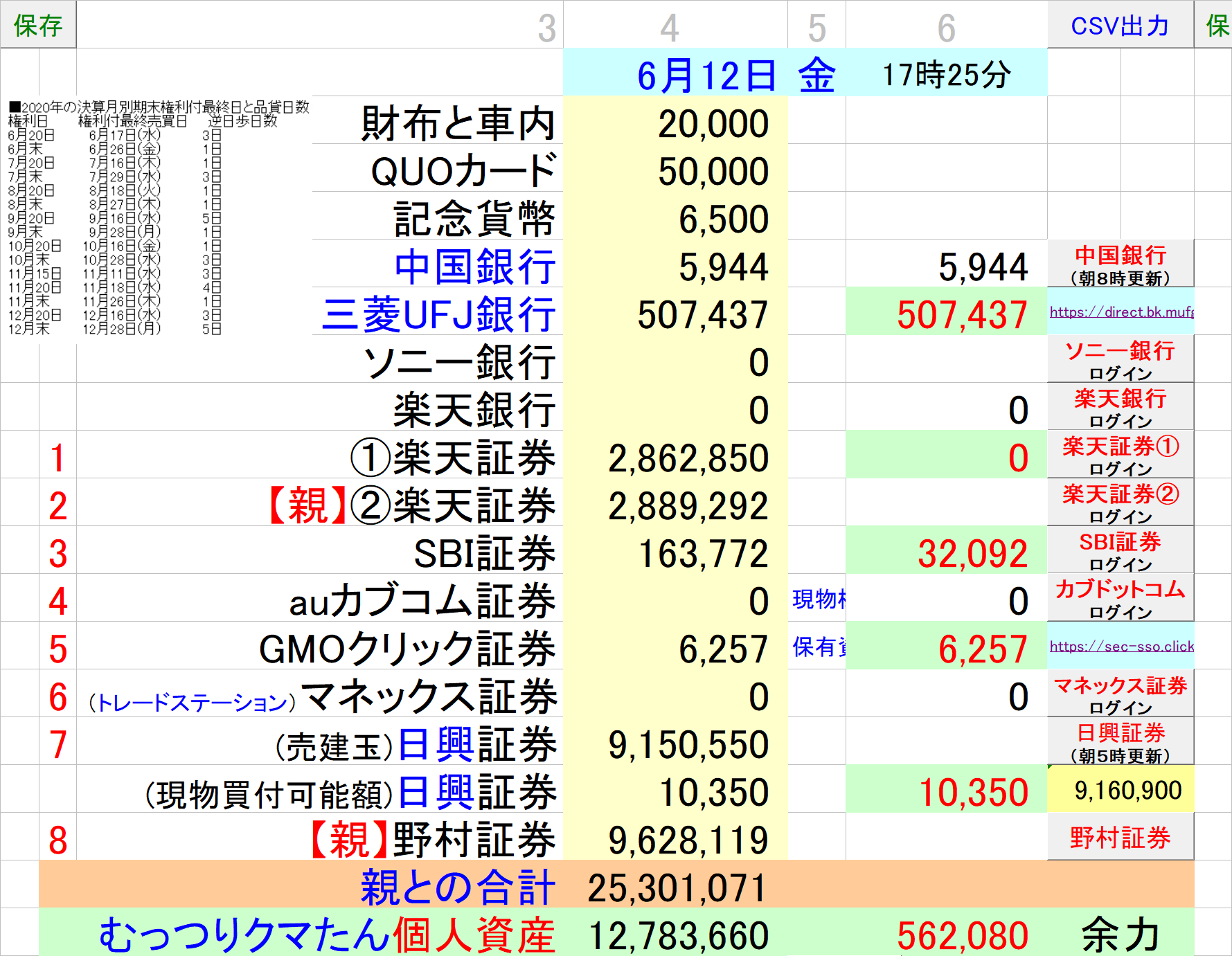This screenshot has width=1232, height=956.
Task: Select the SBI証券 label cell
Action: click(319, 550)
